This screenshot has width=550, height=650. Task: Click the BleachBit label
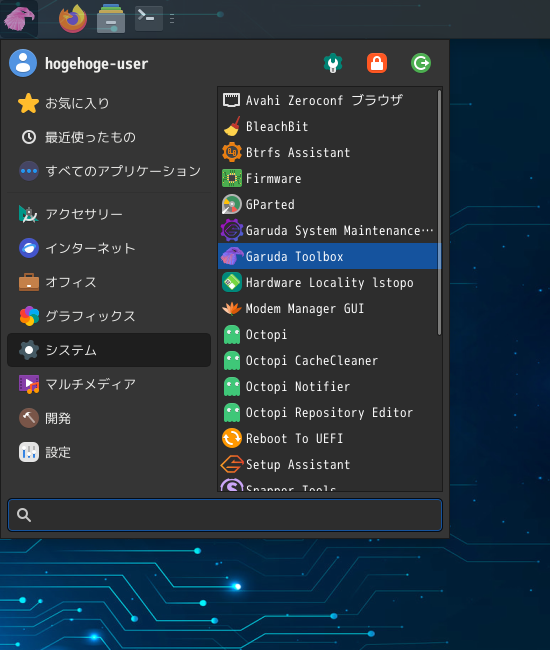click(277, 126)
